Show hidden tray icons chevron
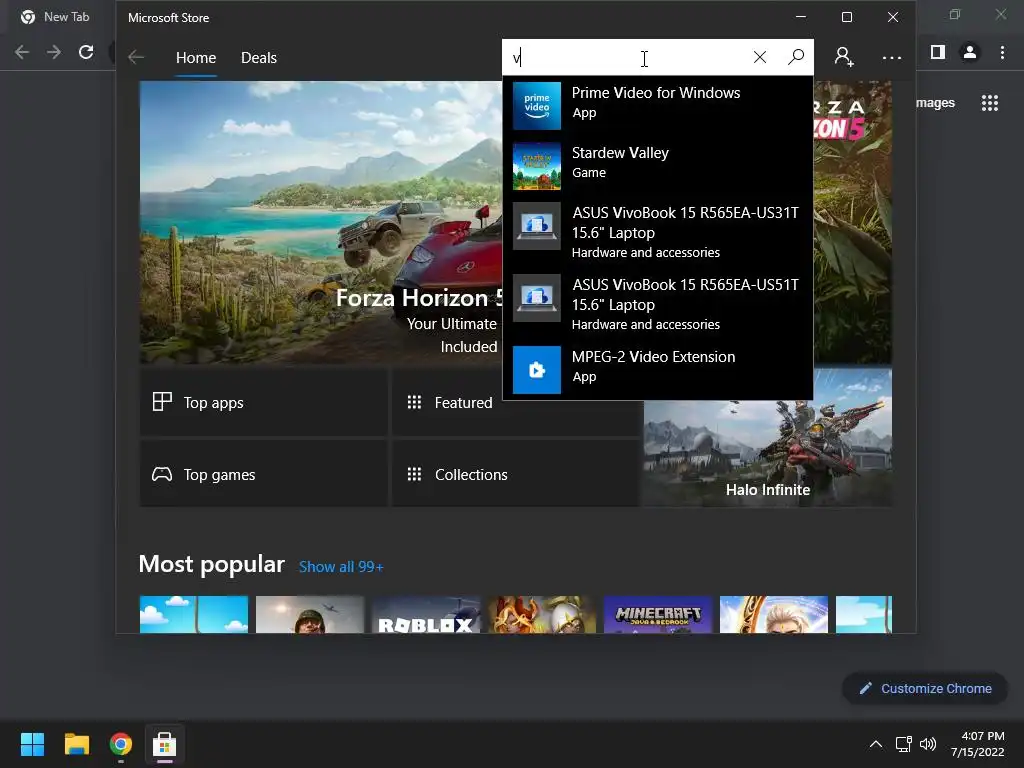Image resolution: width=1024 pixels, height=768 pixels. click(876, 744)
